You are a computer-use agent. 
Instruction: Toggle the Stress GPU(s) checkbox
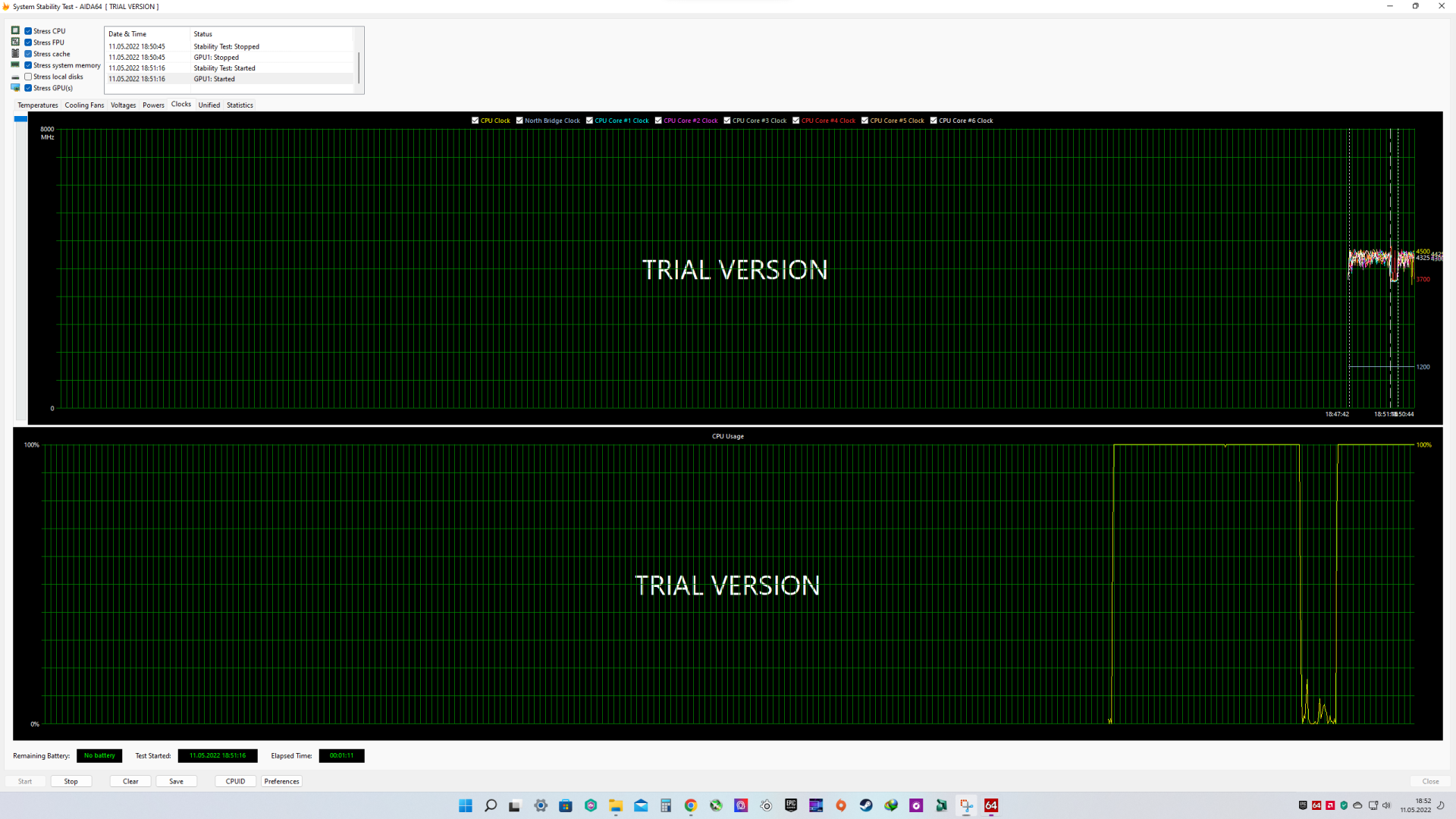pyautogui.click(x=28, y=88)
